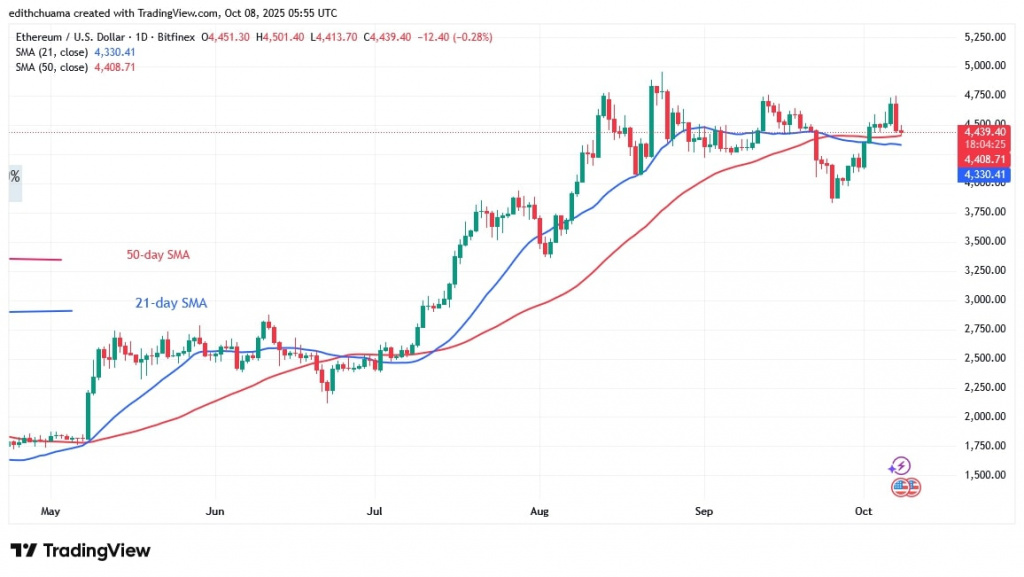
Task: Click the 18:04:25 bar countdown timer
Action: tap(984, 143)
